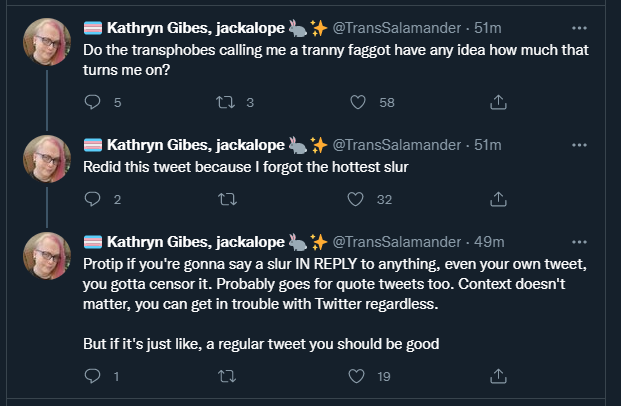Reply to the 'Protip' tweet

click(x=92, y=376)
